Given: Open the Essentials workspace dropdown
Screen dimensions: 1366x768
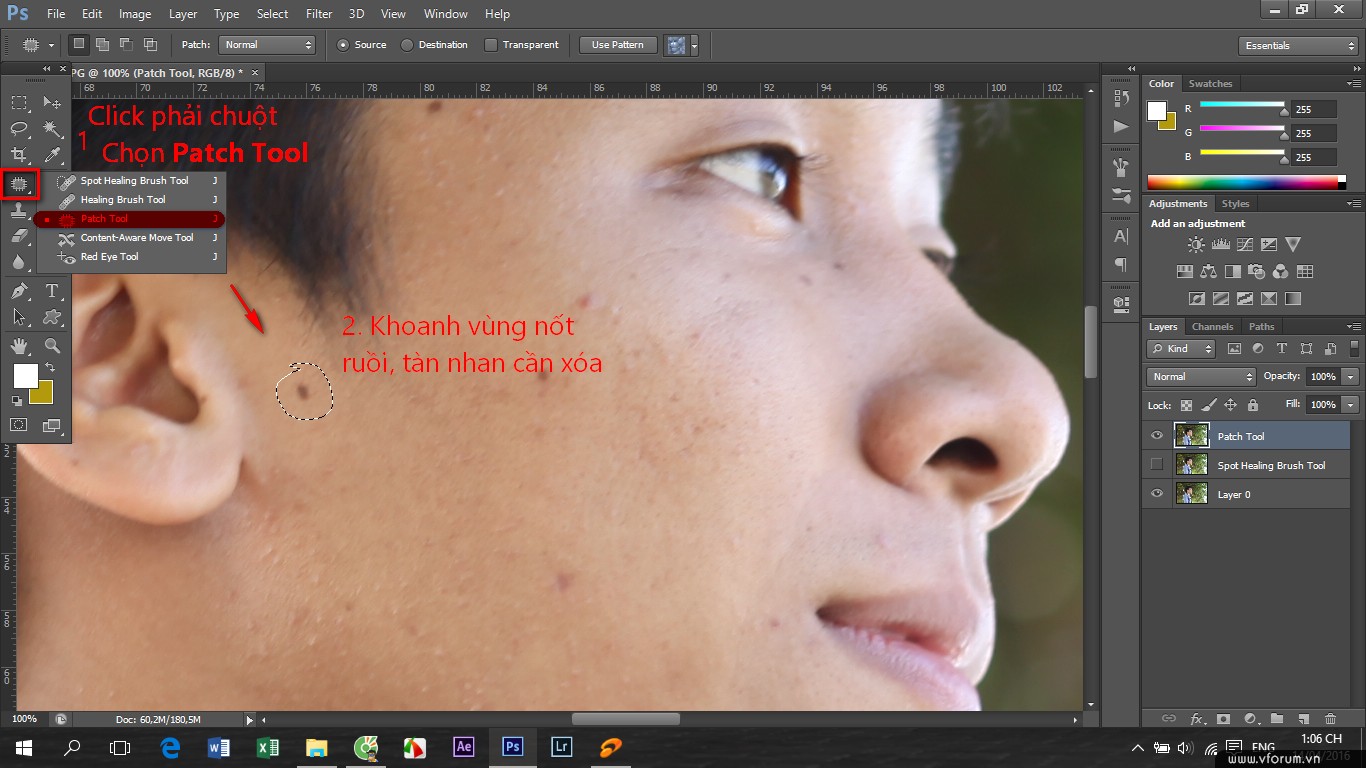Looking at the screenshot, I should (1298, 46).
